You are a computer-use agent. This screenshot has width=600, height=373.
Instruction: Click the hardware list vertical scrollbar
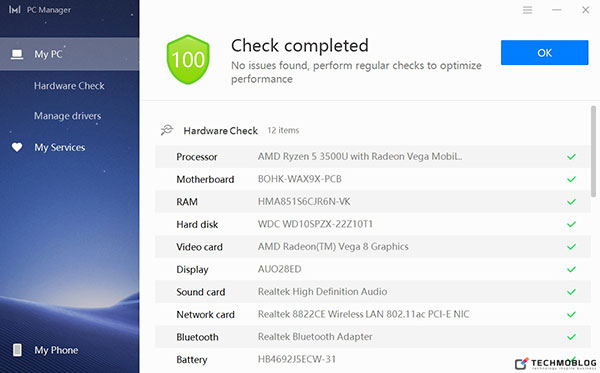(593, 151)
